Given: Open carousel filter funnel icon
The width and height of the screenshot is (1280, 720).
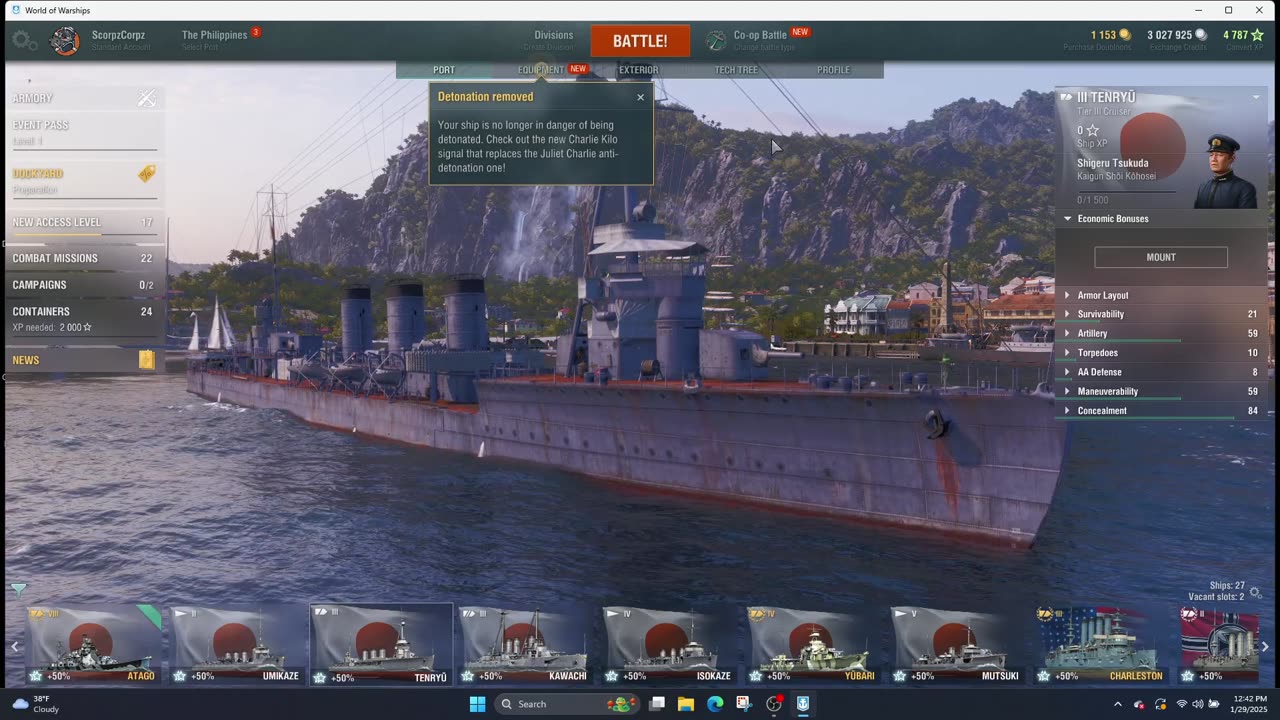Looking at the screenshot, I should point(18,590).
